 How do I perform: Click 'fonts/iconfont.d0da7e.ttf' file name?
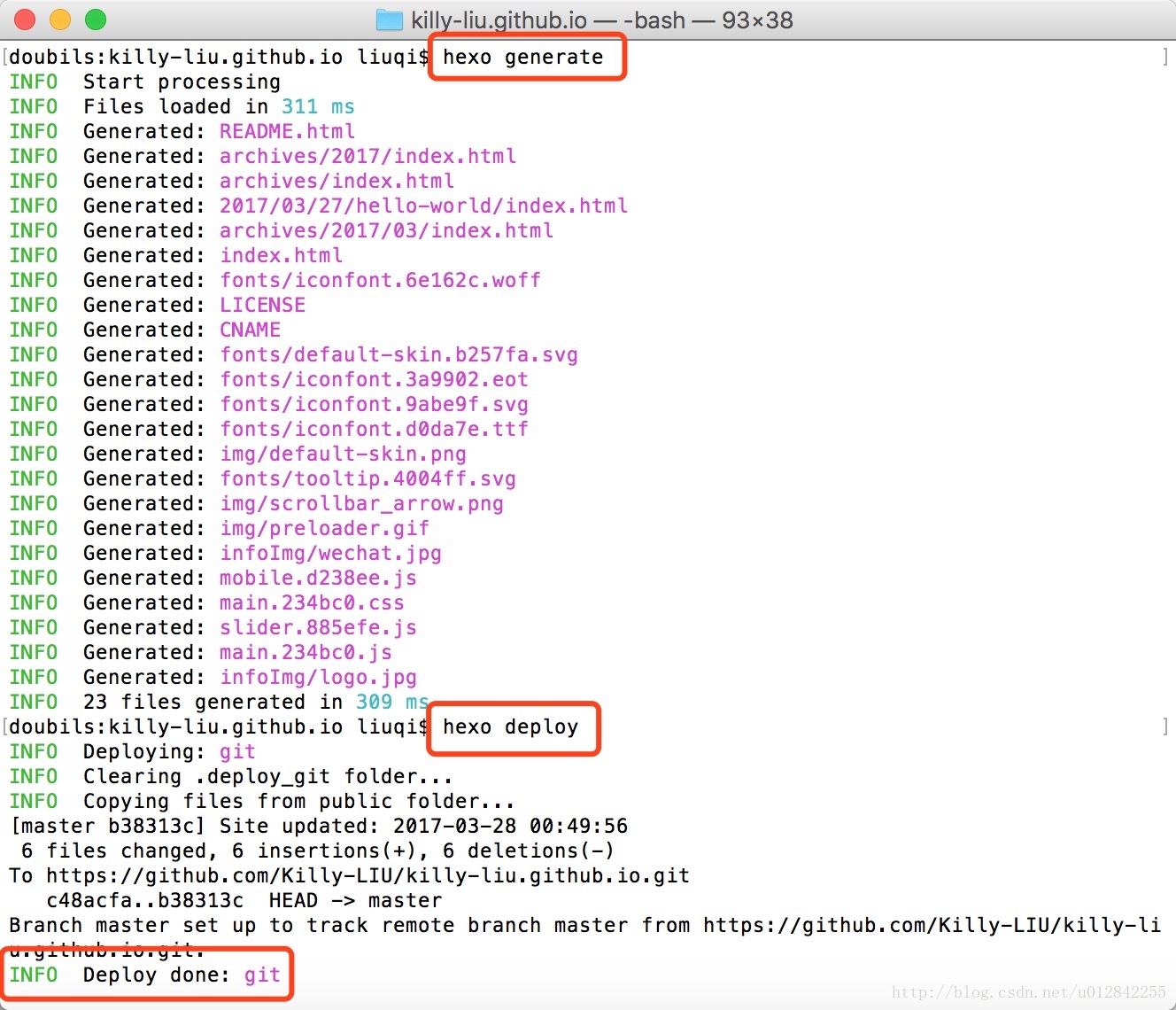[x=375, y=430]
